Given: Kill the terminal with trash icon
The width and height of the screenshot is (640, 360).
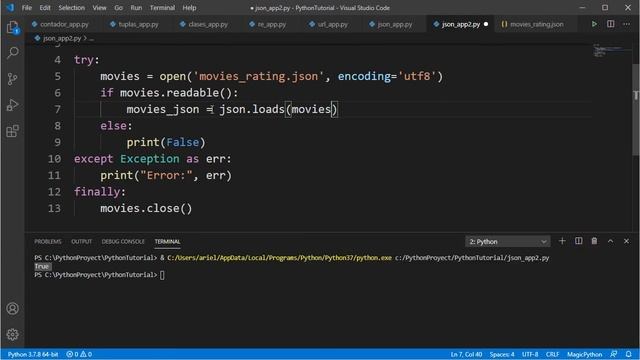Looking at the screenshot, I should (594, 241).
